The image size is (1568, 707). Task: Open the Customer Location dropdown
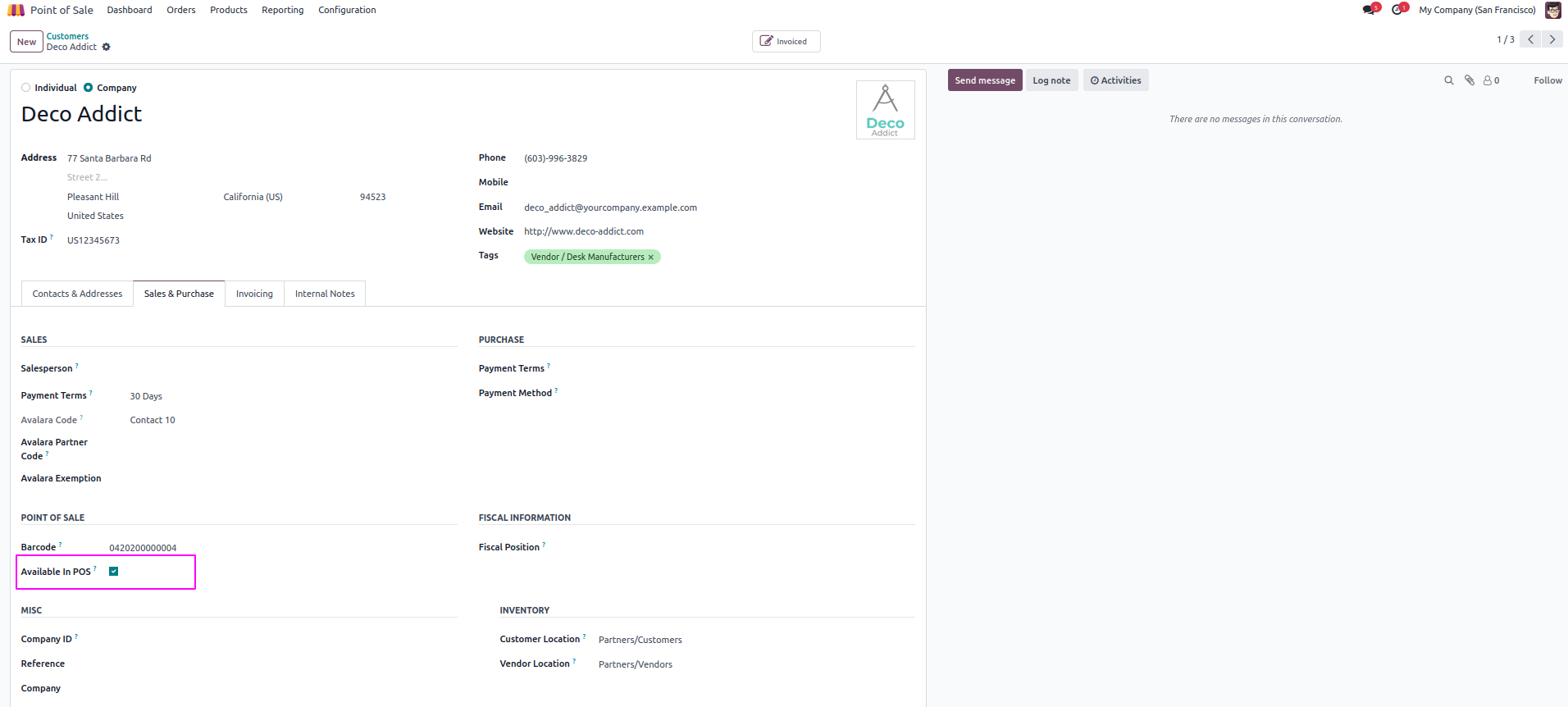click(x=756, y=640)
